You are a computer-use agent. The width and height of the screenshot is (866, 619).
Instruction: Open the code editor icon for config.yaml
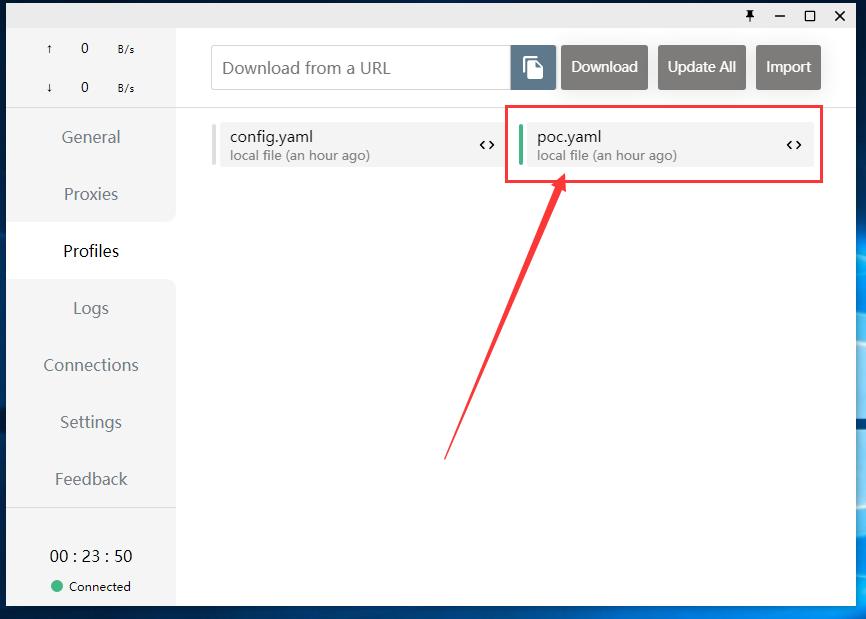pos(487,145)
